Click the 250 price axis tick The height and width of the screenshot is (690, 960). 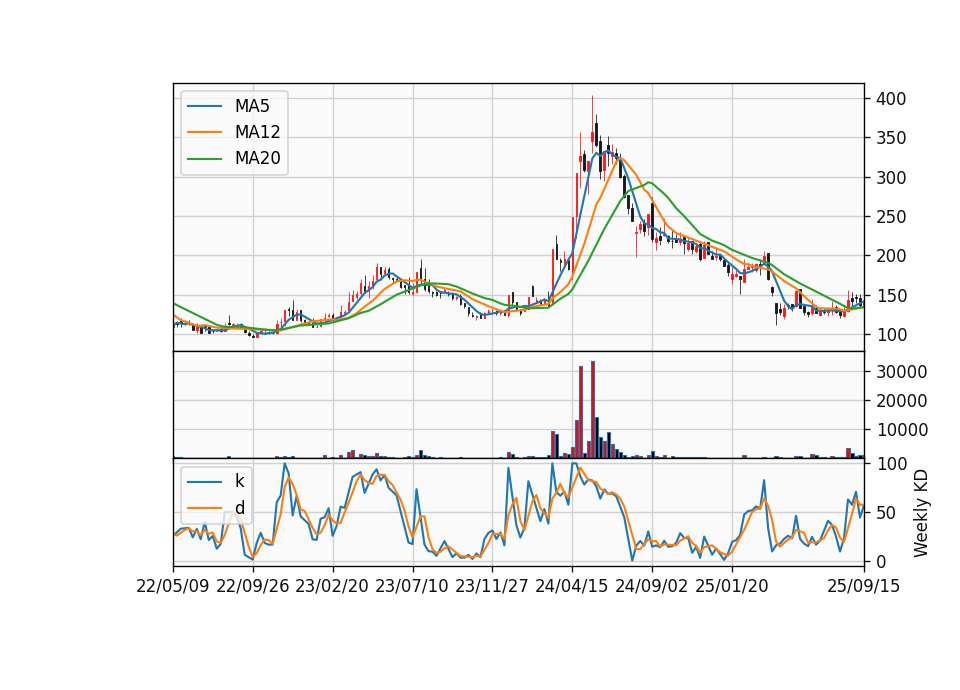(891, 217)
